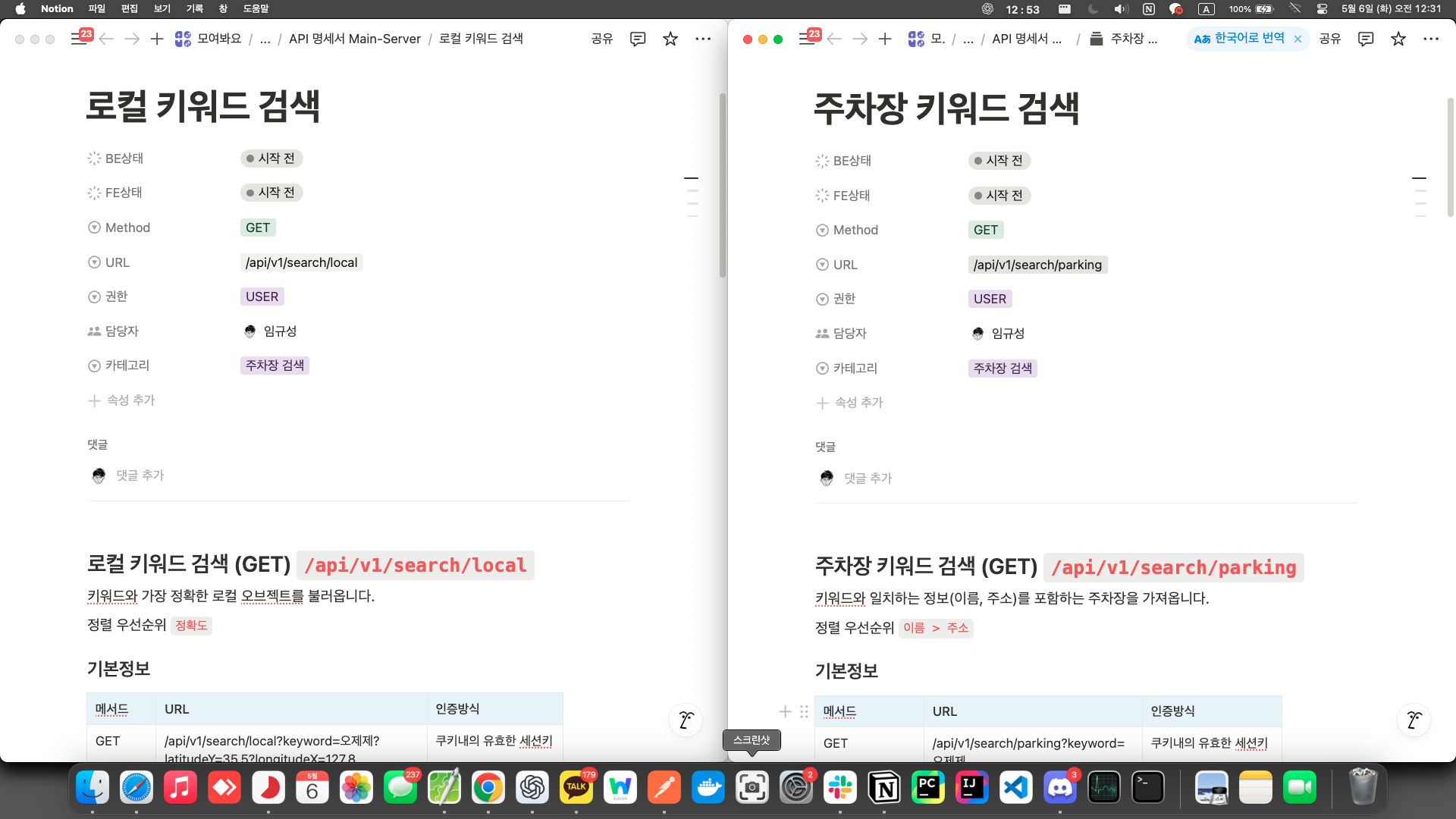
Task: Open the 도움말 menu in the menu bar
Action: (256, 8)
